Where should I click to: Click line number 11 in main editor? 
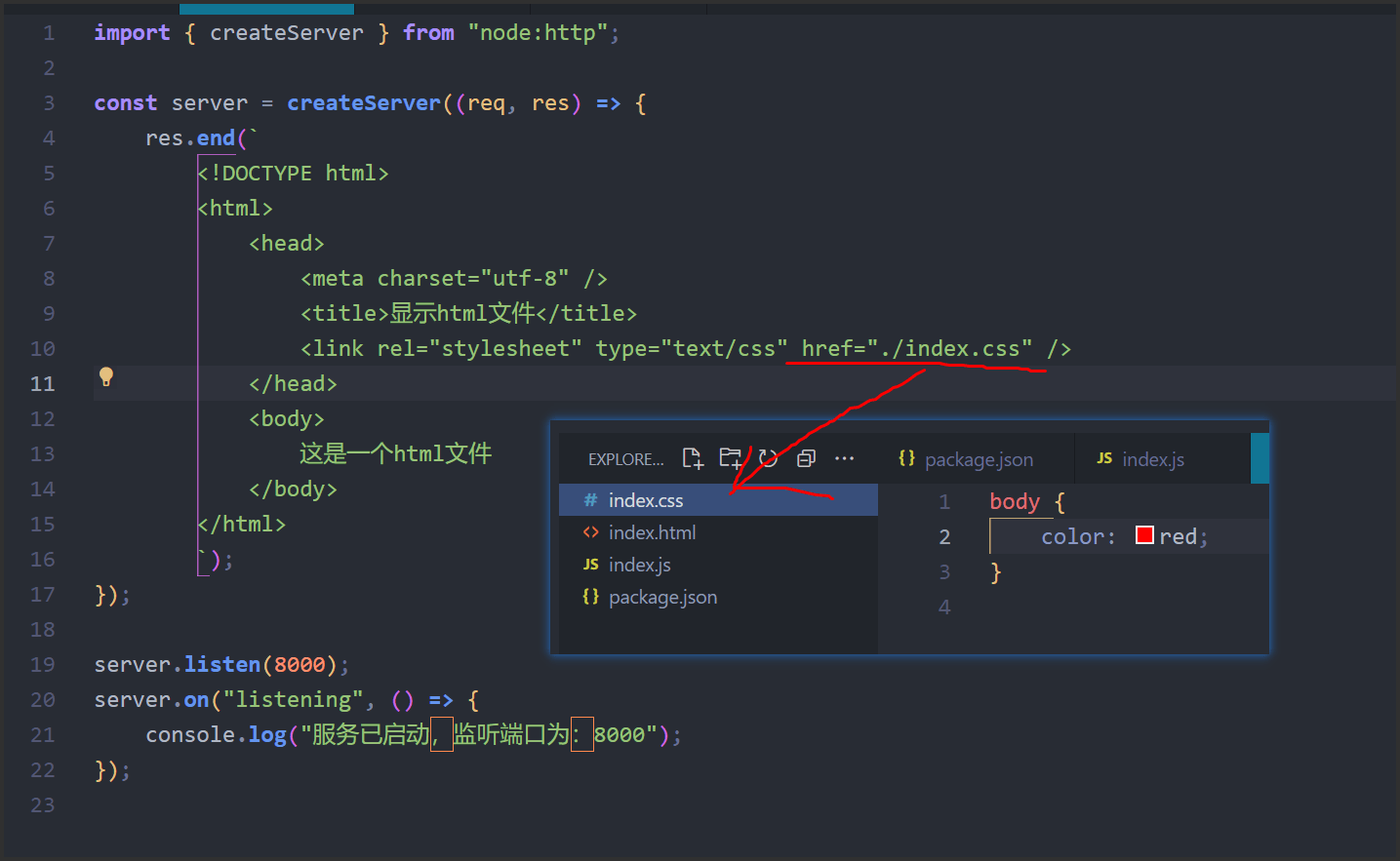[x=43, y=383]
